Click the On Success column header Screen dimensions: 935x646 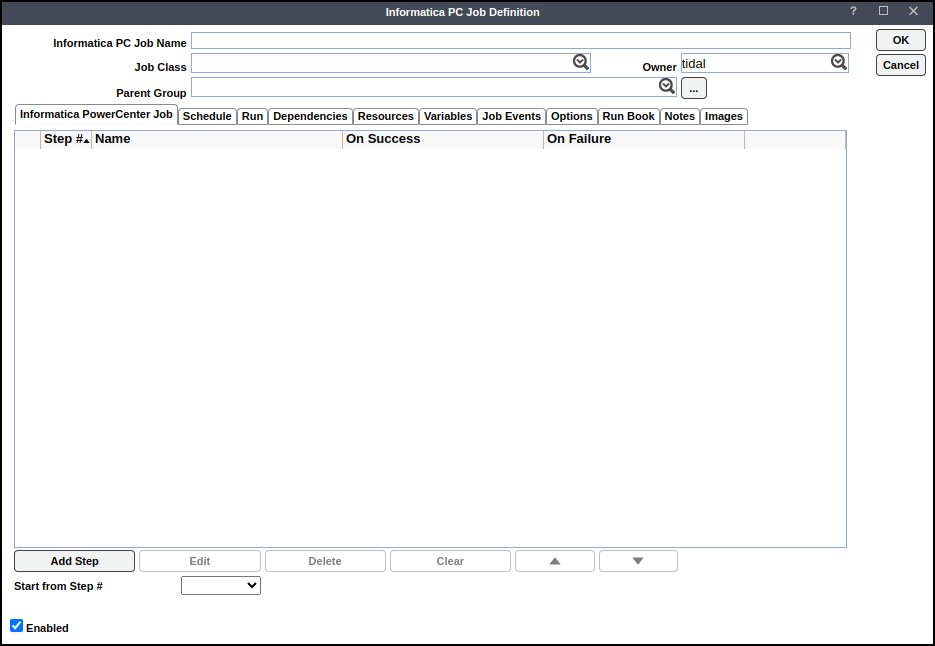coord(443,140)
